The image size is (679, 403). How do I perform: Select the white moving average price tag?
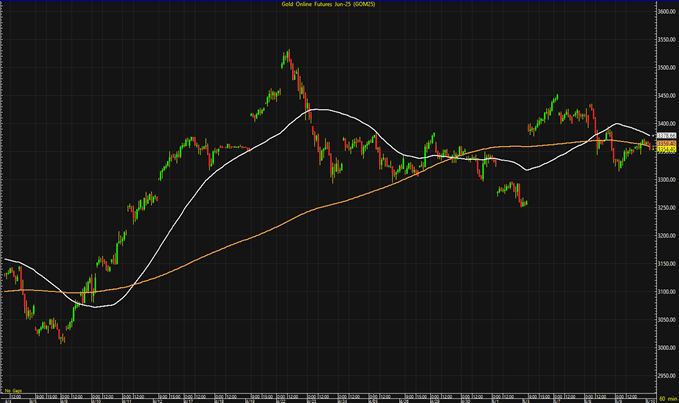click(x=666, y=135)
